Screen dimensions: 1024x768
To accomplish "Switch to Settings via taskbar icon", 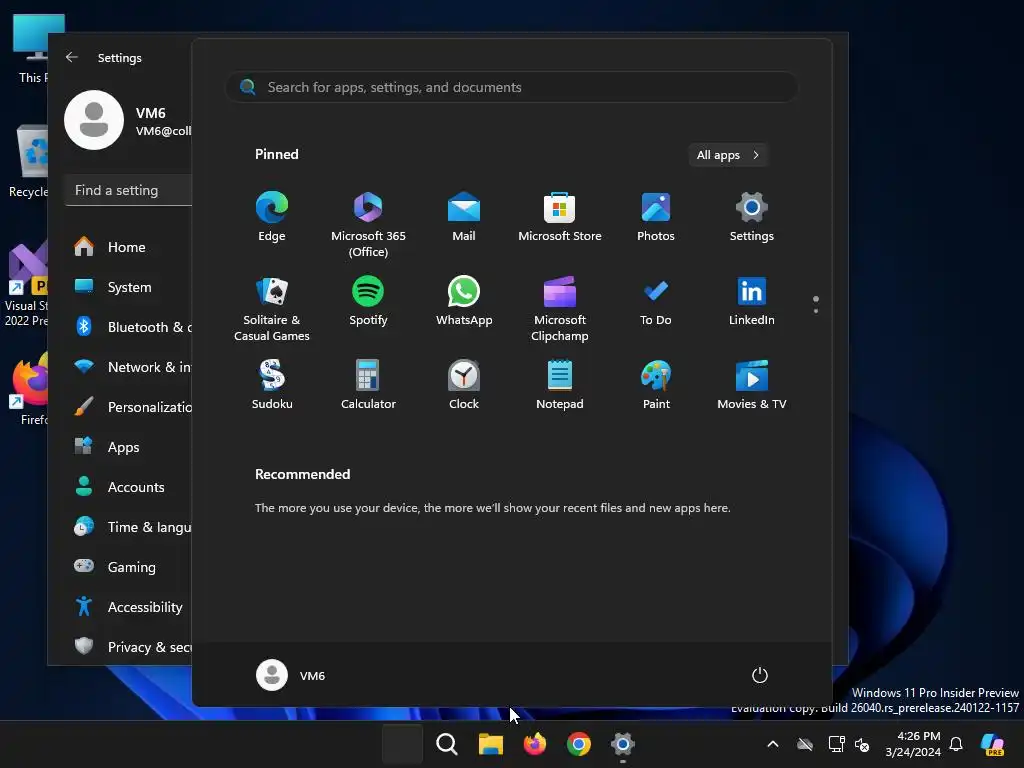I will pos(623,744).
